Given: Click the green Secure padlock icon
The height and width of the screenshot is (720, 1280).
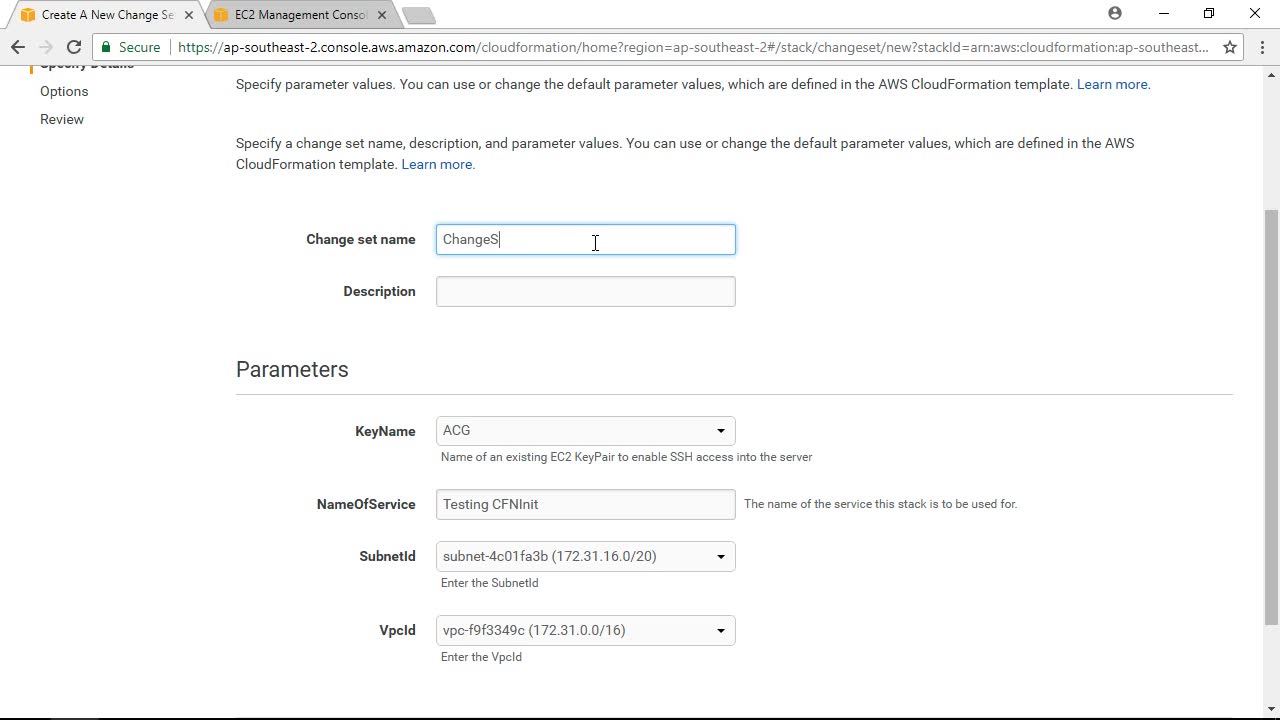Looking at the screenshot, I should tap(106, 47).
